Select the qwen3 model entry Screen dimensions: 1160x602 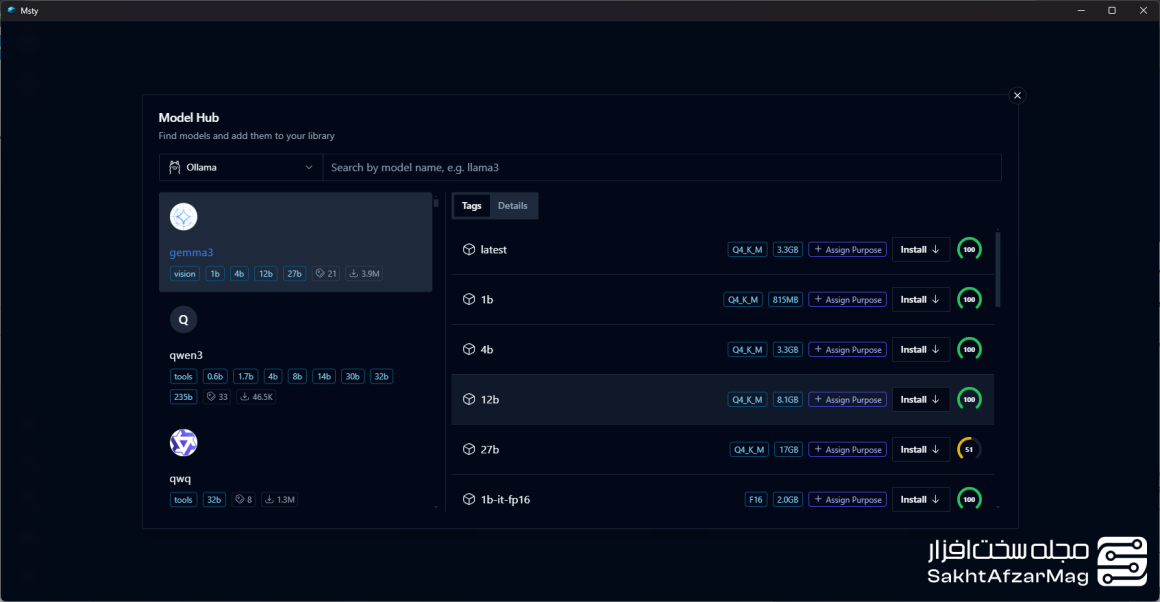click(x=295, y=354)
